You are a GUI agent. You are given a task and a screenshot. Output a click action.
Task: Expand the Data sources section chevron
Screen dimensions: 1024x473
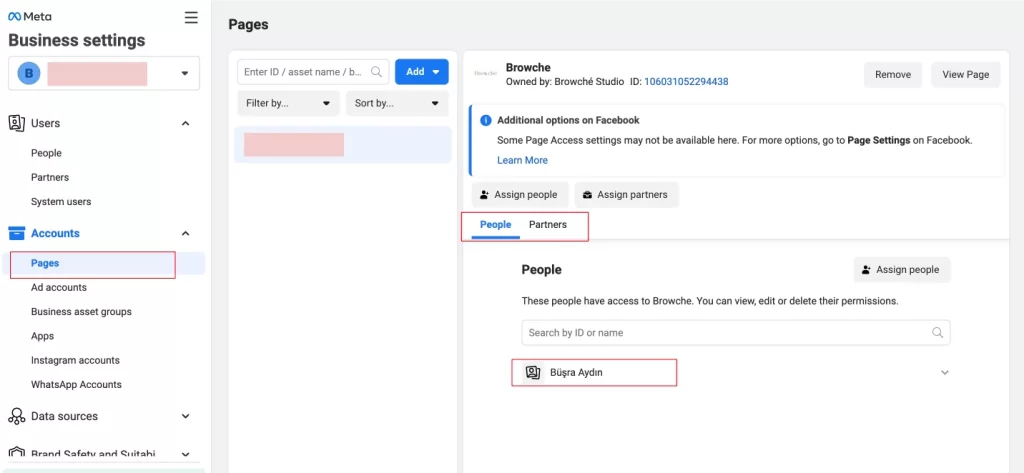[185, 416]
